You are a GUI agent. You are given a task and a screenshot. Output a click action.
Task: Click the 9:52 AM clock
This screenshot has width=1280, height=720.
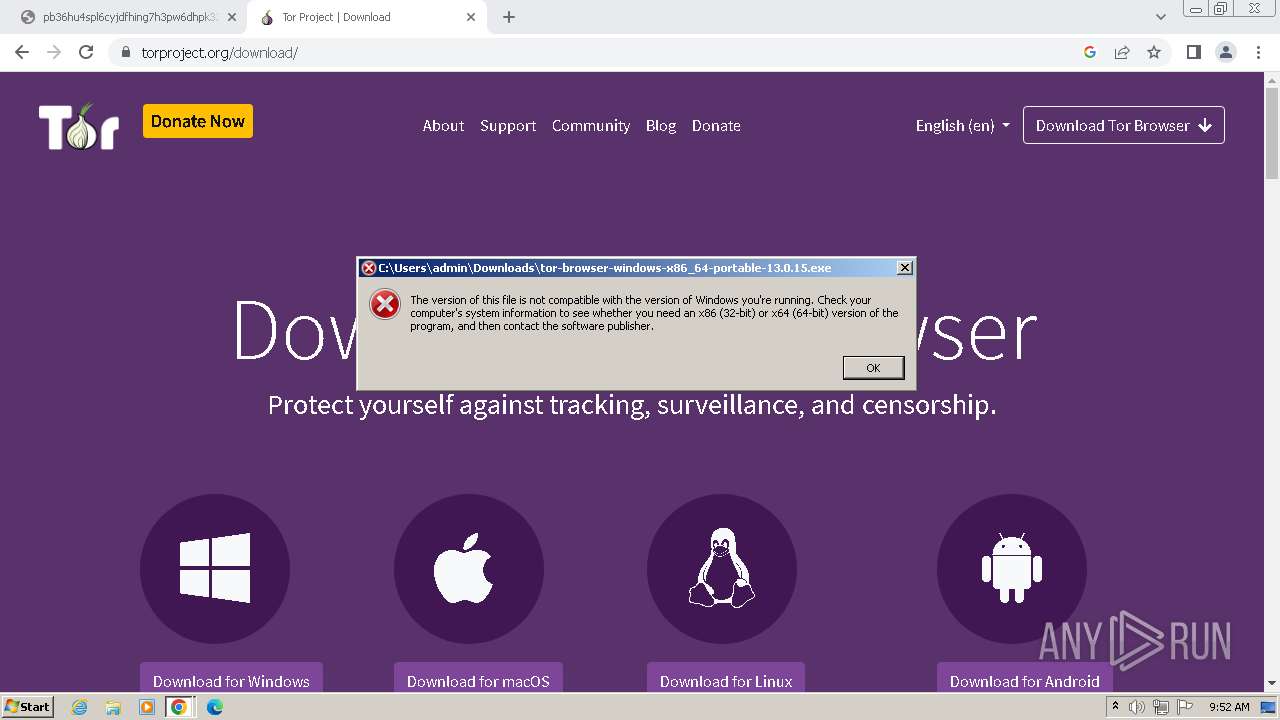click(1229, 707)
